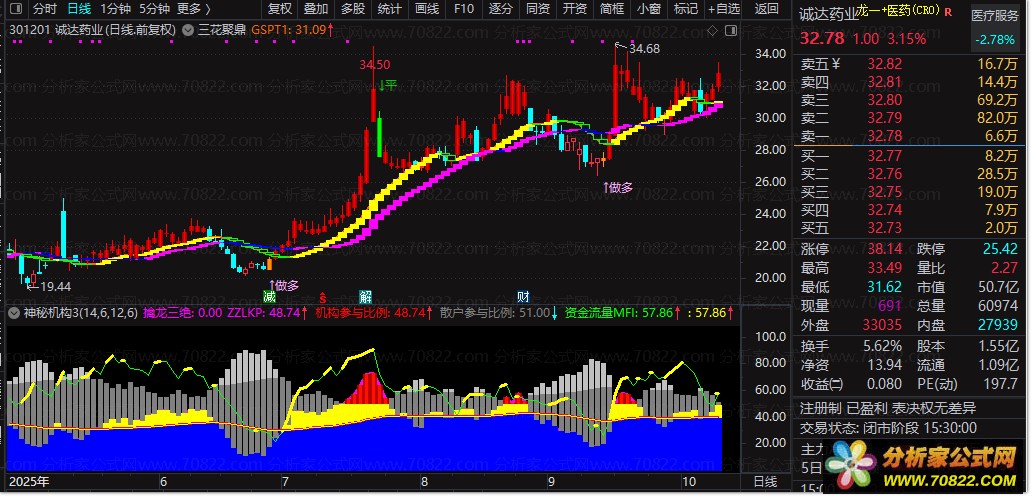Click the 诚达药业 stock name header
This screenshot has width=1033, height=497.
tap(829, 14)
